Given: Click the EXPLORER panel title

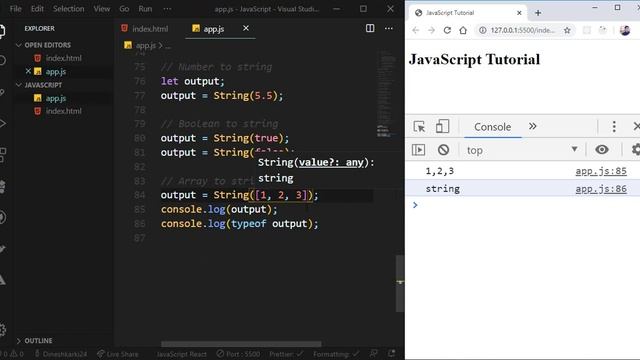Looking at the screenshot, I should pyautogui.click(x=39, y=28).
